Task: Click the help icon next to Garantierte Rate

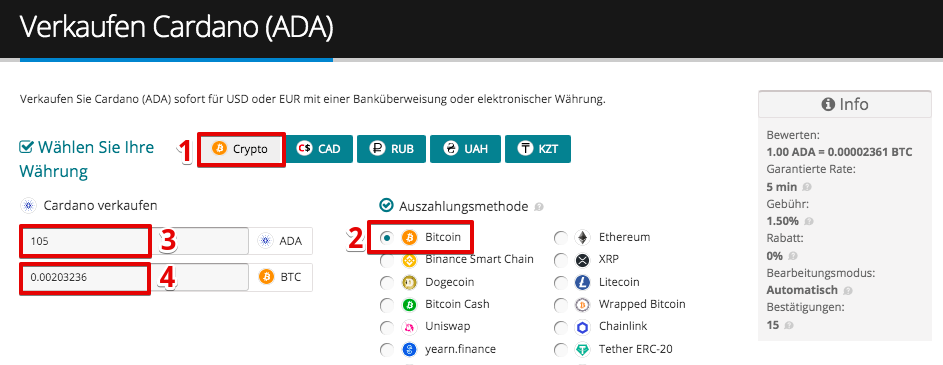Action: tap(806, 187)
